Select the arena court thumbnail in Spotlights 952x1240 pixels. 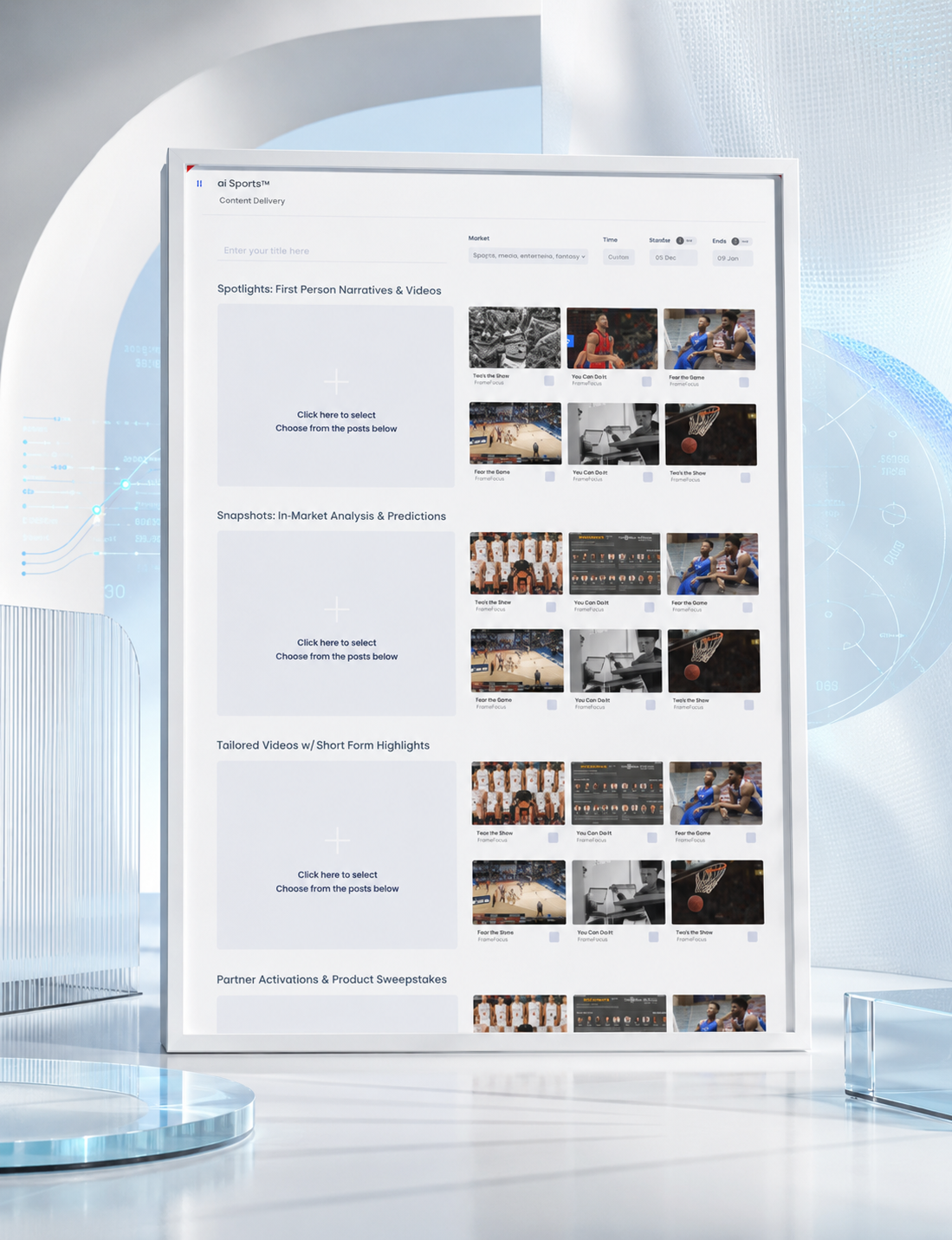pos(515,433)
